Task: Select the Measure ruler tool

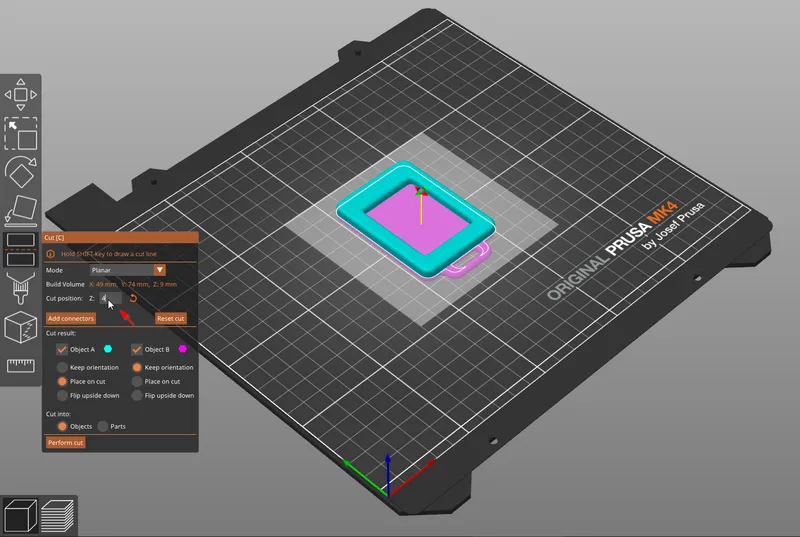Action: pos(20,365)
